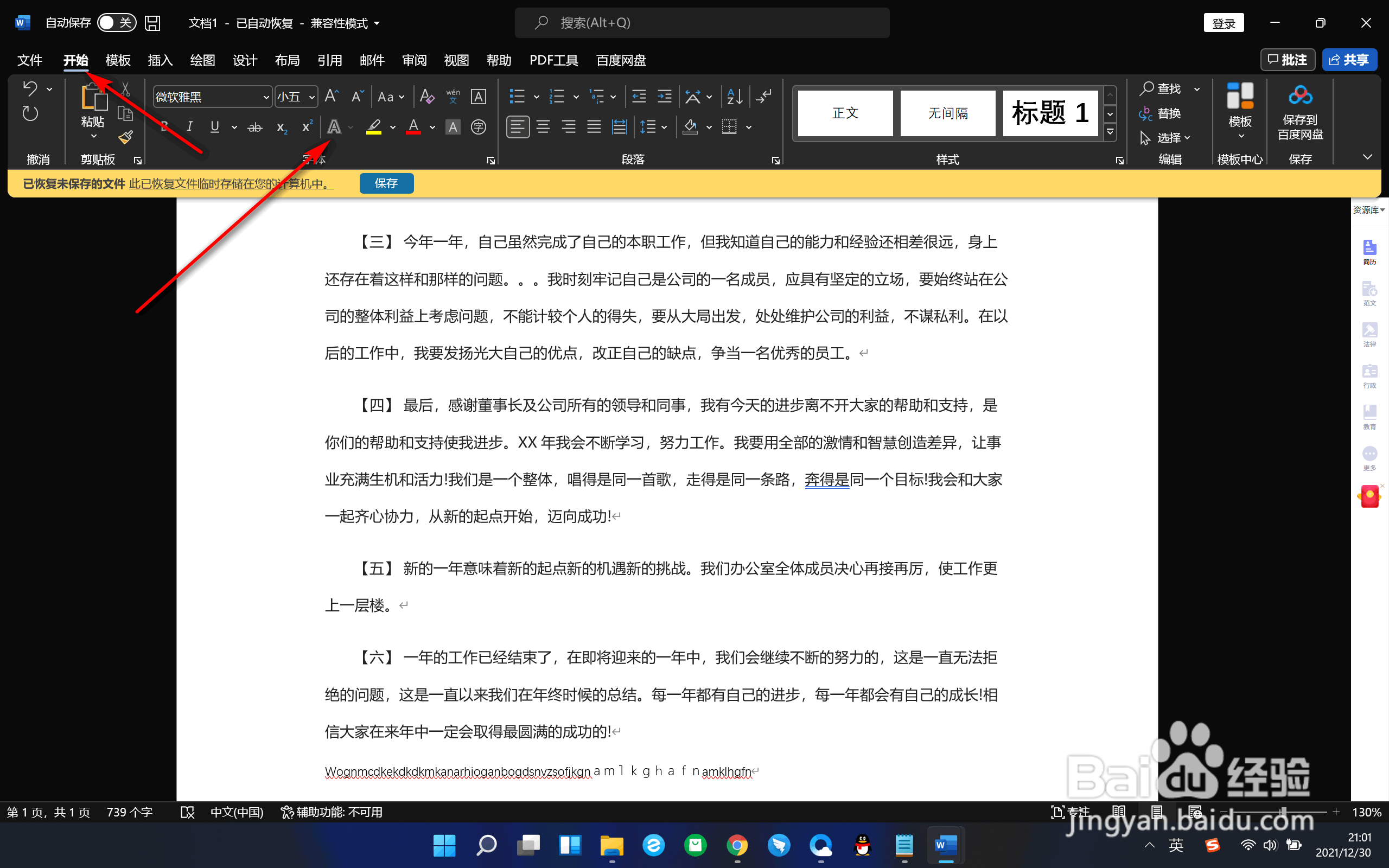Apply distributed alignment icon
1389x868 pixels.
coord(619,127)
